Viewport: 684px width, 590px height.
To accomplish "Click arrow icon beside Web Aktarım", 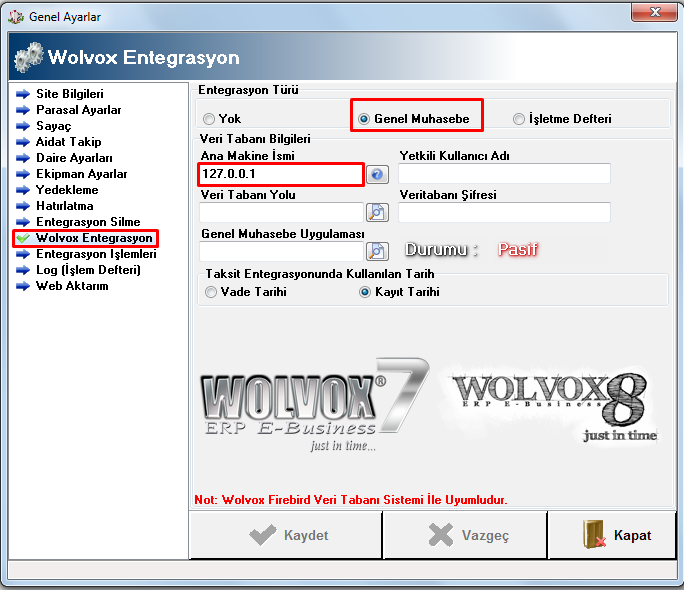I will pos(23,286).
